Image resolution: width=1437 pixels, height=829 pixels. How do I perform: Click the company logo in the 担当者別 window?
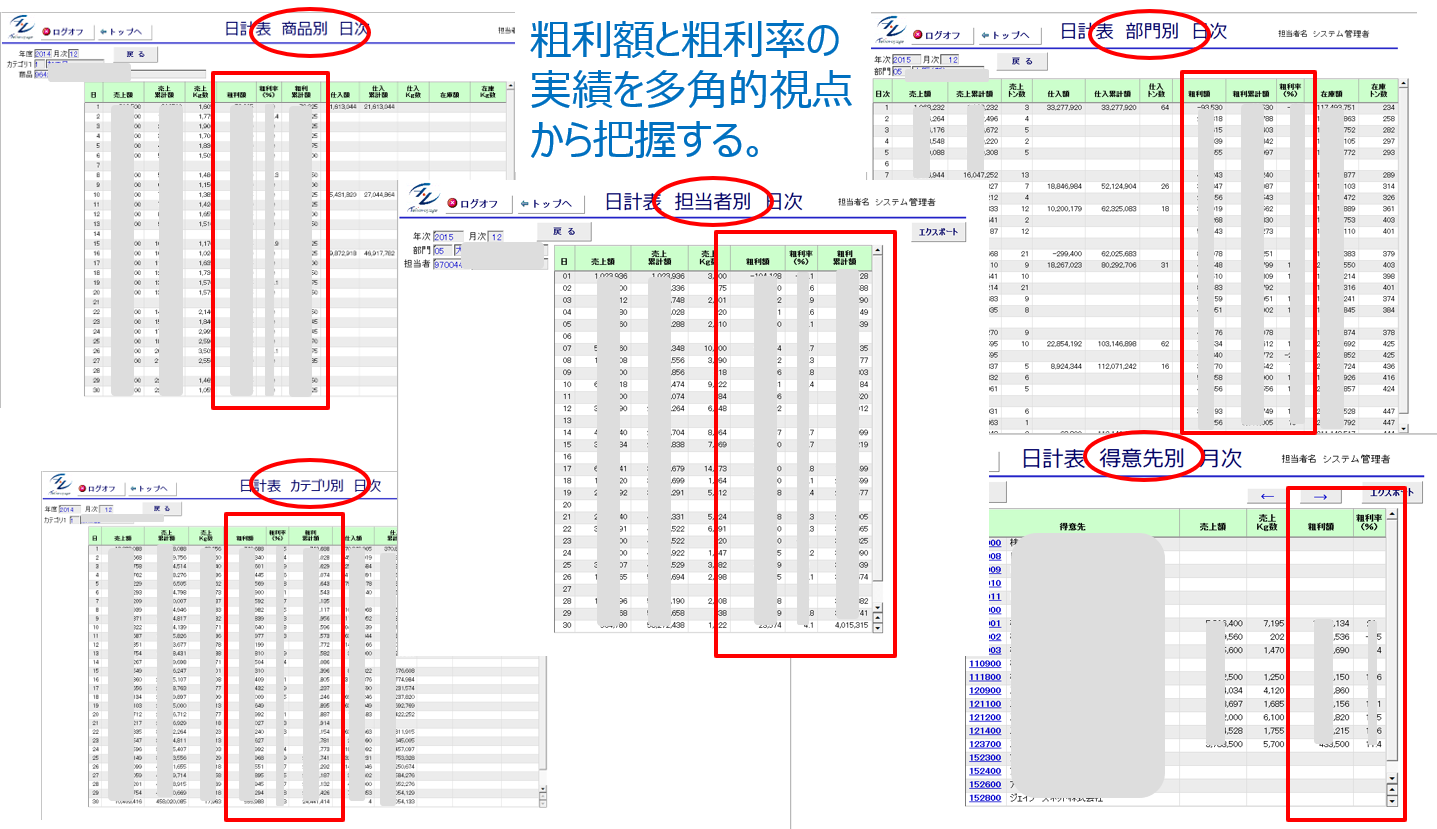pyautogui.click(x=422, y=200)
